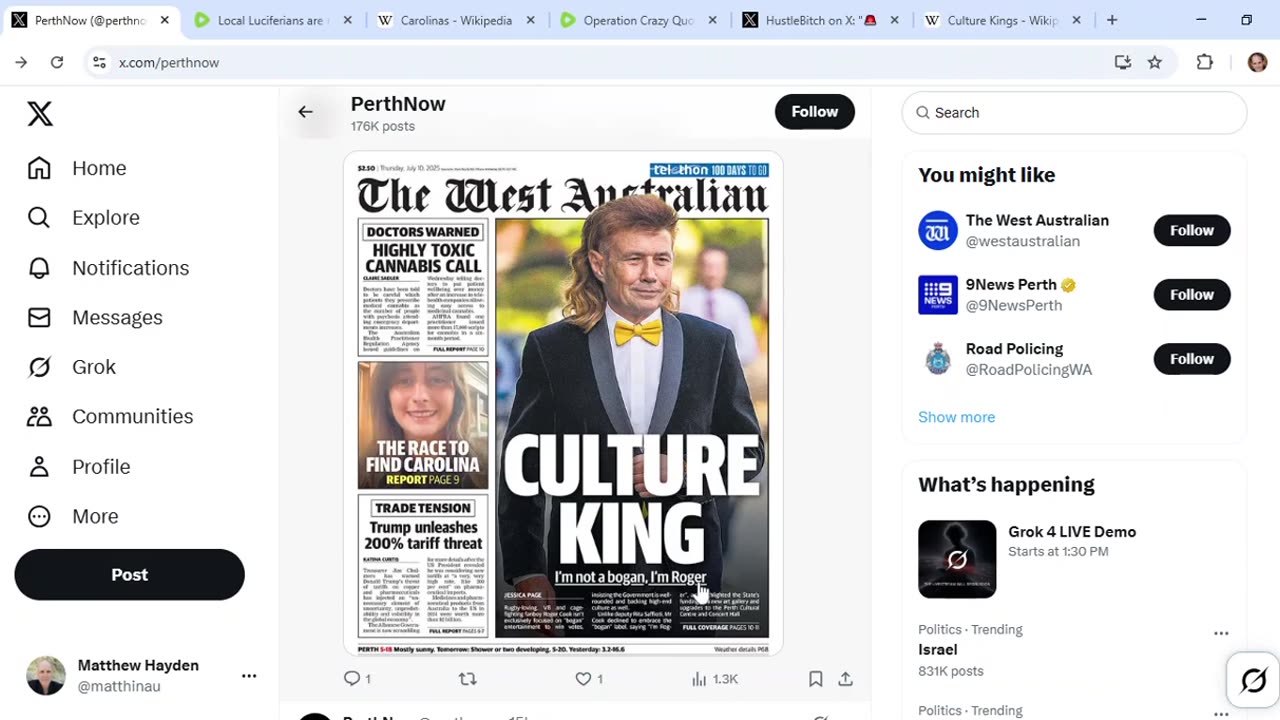
Task: Switch to Carolinas Wikipedia tab
Action: (456, 20)
